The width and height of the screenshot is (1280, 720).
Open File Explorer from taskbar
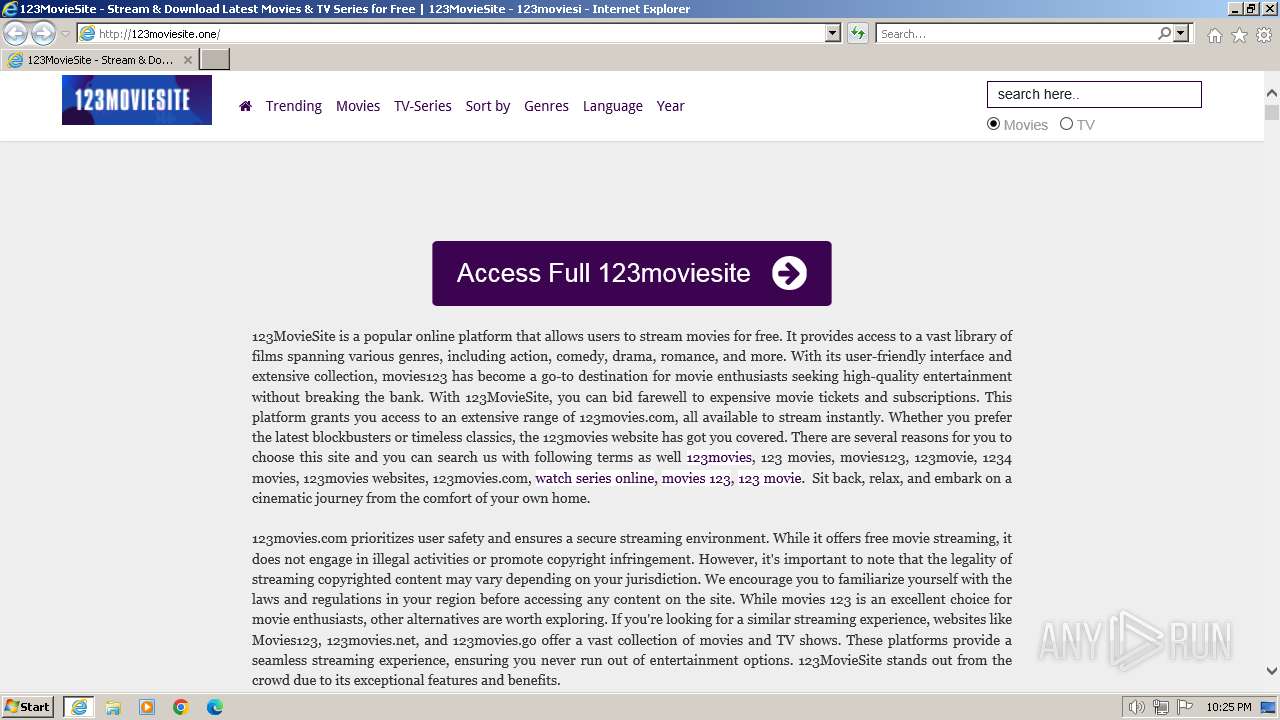[x=113, y=707]
